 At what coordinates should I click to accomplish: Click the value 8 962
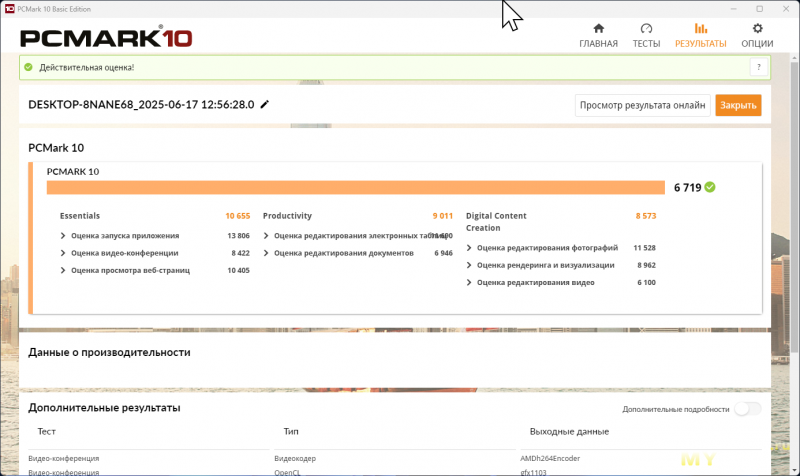(x=646, y=265)
